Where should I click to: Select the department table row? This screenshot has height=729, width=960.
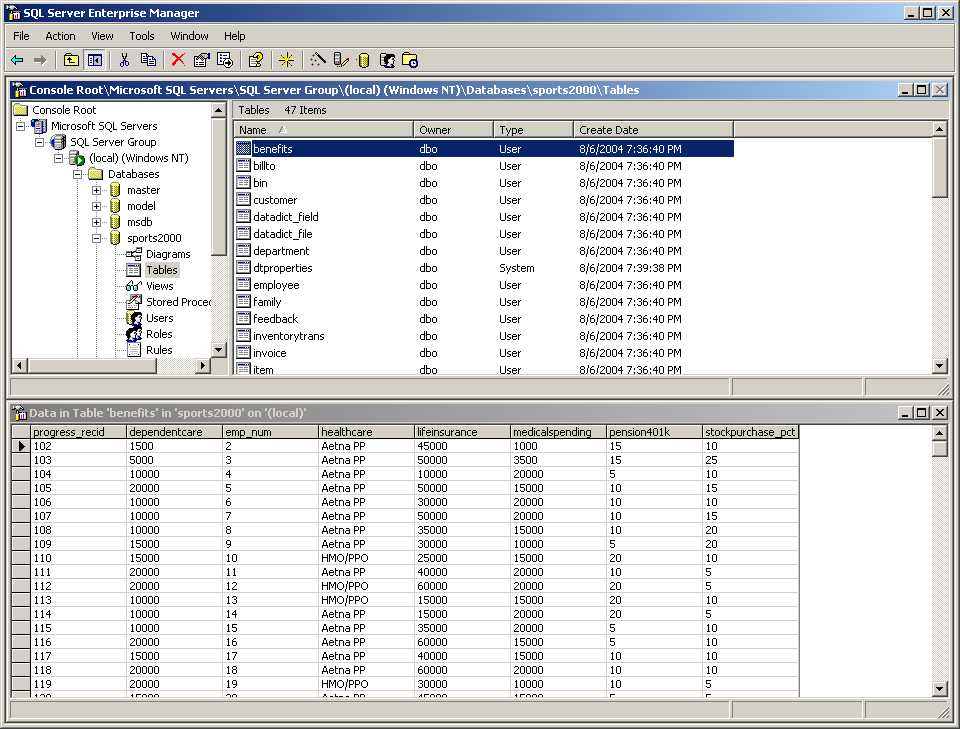[484, 250]
